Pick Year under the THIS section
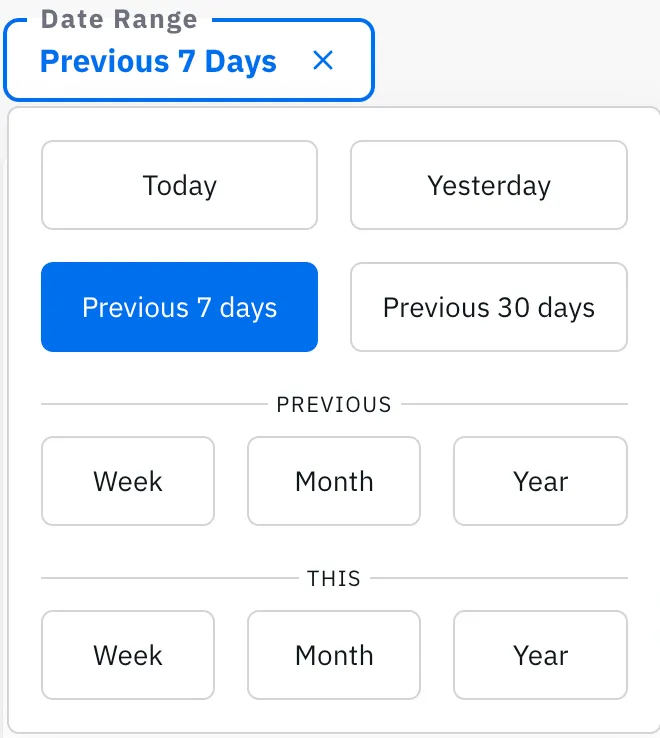 click(540, 655)
